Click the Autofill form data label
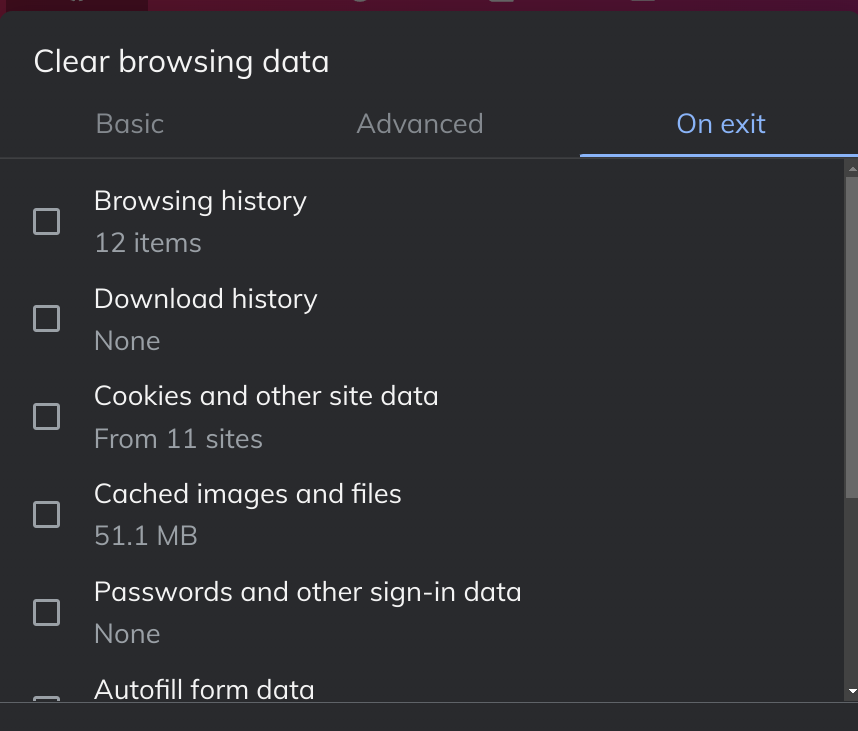Viewport: 858px width, 731px height. [x=204, y=690]
